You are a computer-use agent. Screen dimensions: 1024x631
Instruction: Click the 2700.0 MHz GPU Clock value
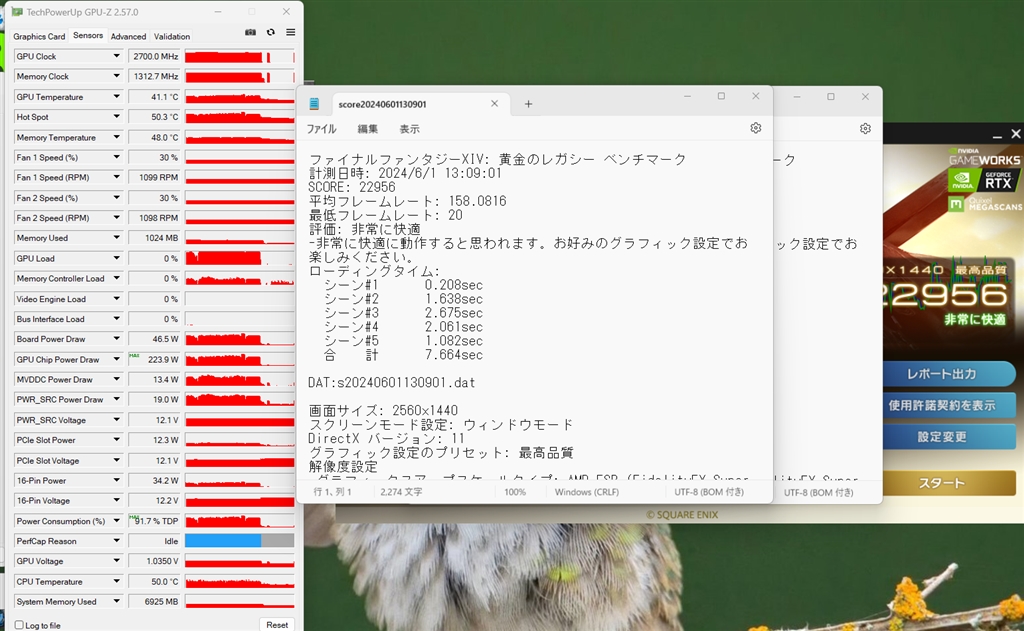pos(154,56)
